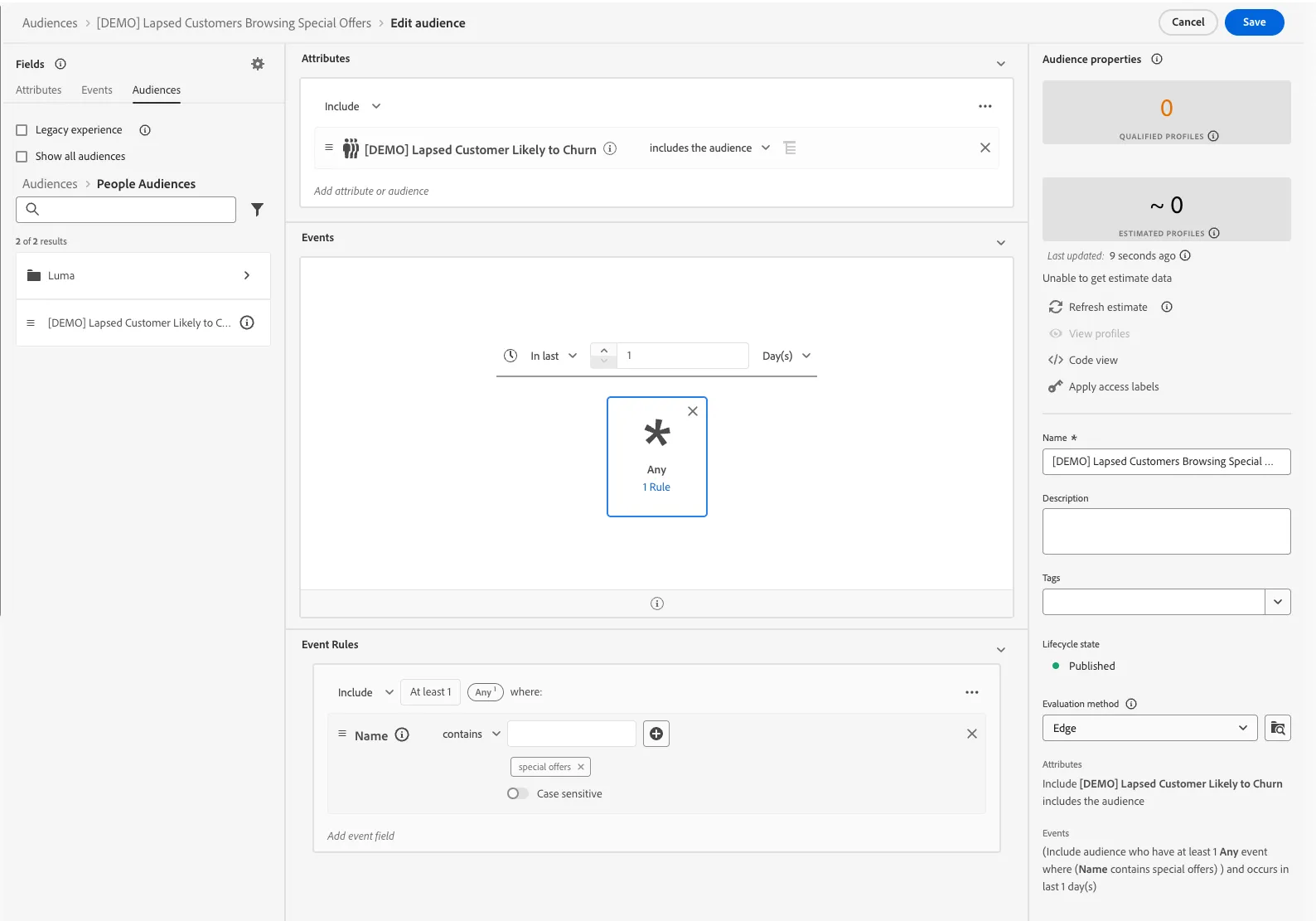Click the audience search field

coord(126,210)
